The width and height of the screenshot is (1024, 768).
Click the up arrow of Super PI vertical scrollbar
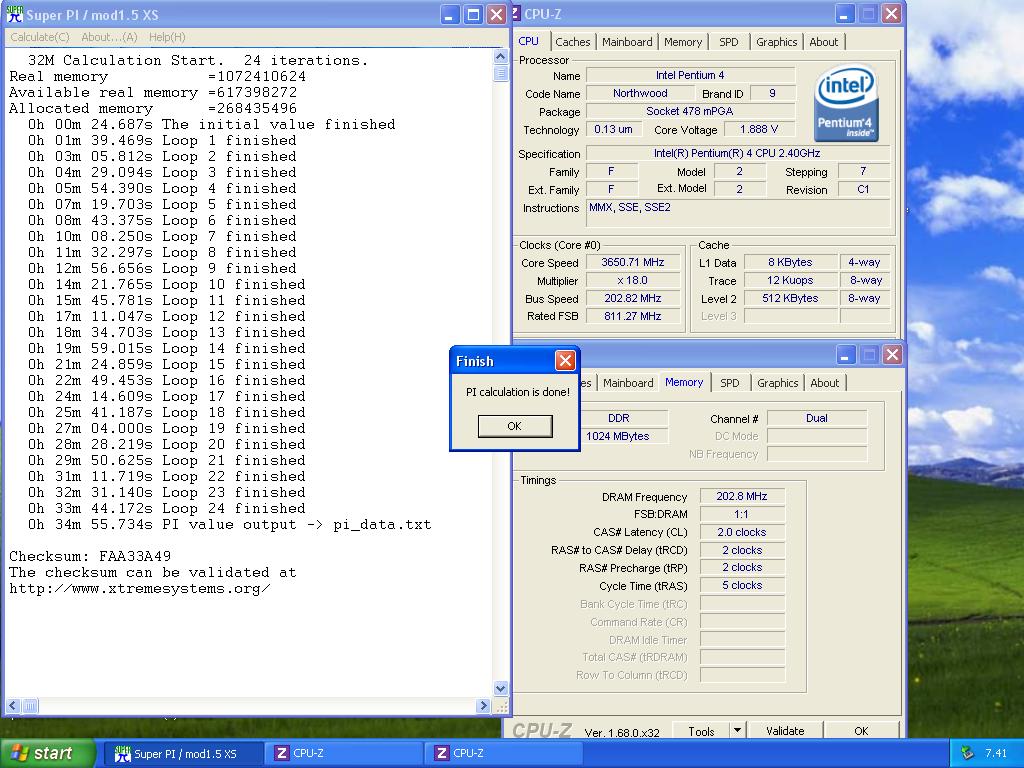pyautogui.click(x=500, y=57)
